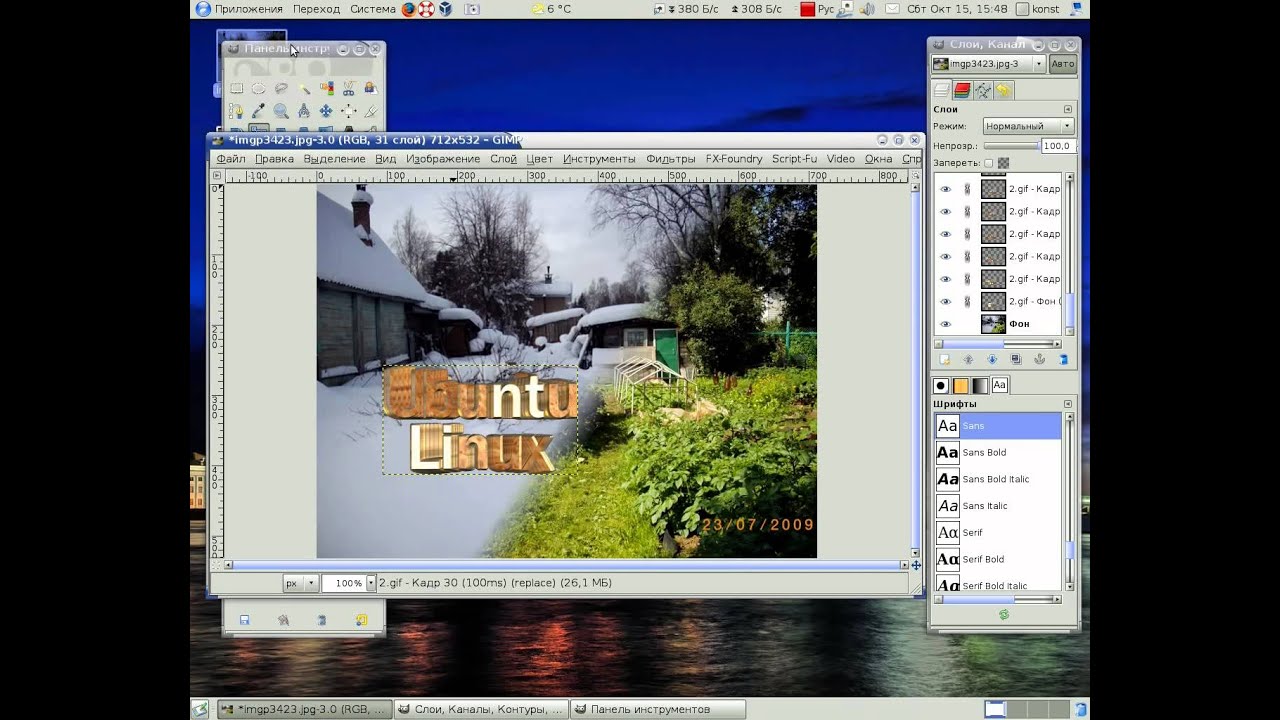The width and height of the screenshot is (1280, 720).
Task: Toggle chain link on 2.gif - Фон layer
Action: point(967,301)
